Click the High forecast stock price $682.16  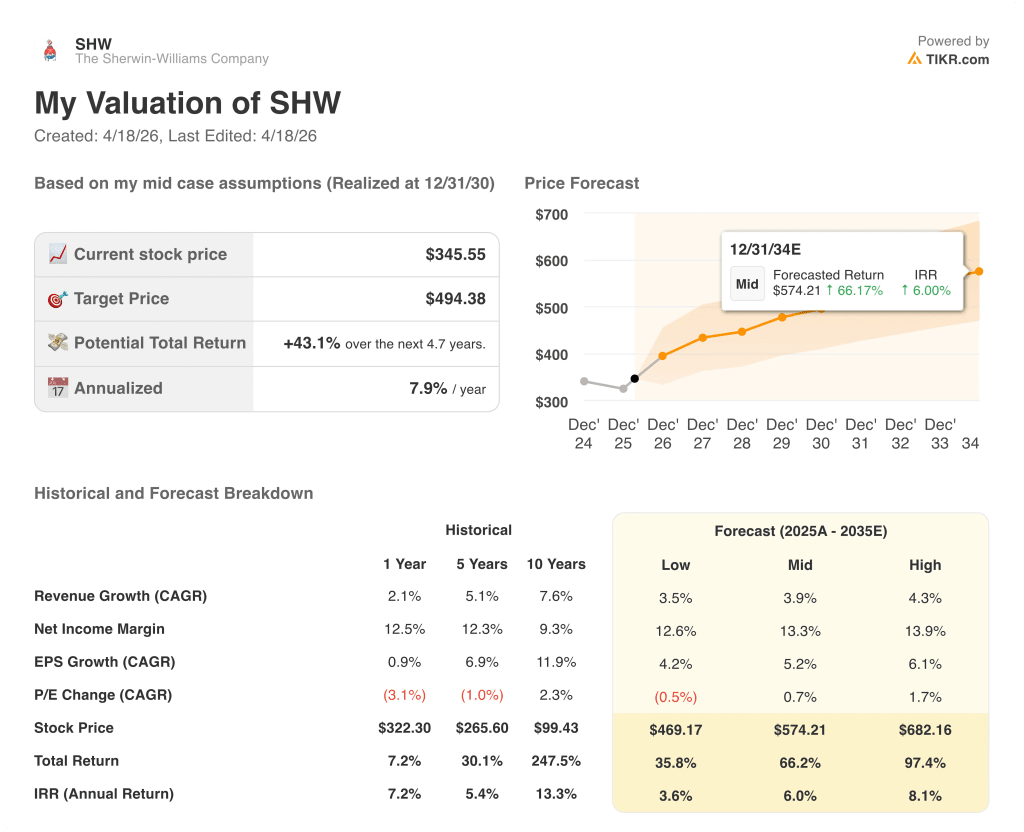925,729
